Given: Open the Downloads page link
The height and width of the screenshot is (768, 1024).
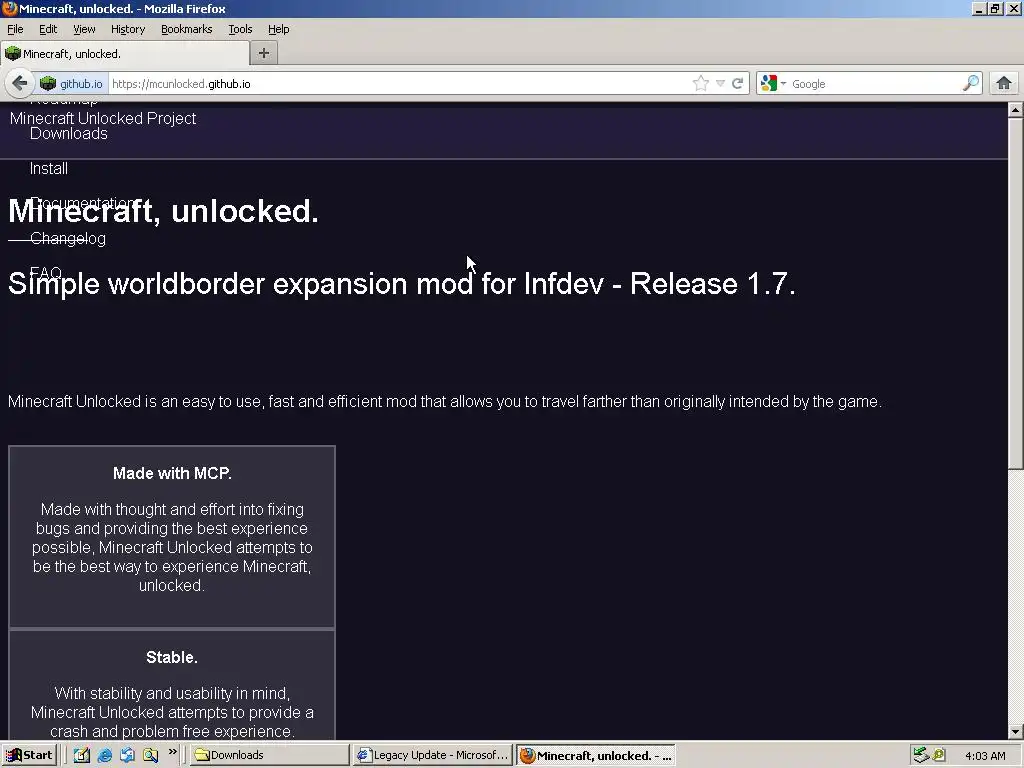Looking at the screenshot, I should tap(69, 134).
